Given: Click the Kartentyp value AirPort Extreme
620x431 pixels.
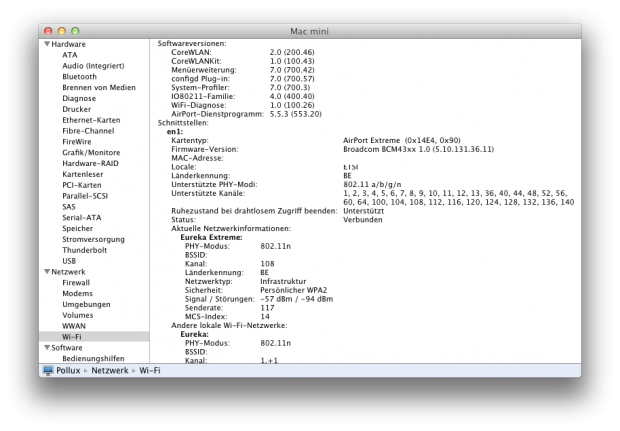Looking at the screenshot, I should point(402,140).
